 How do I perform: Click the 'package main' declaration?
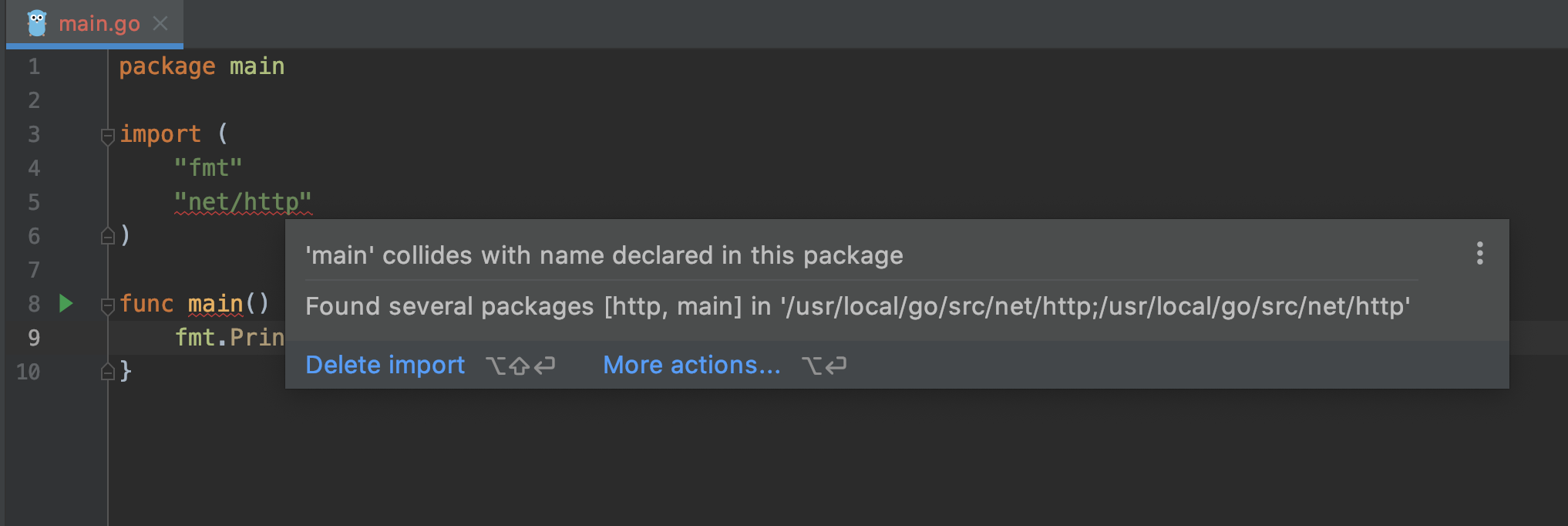point(201,66)
